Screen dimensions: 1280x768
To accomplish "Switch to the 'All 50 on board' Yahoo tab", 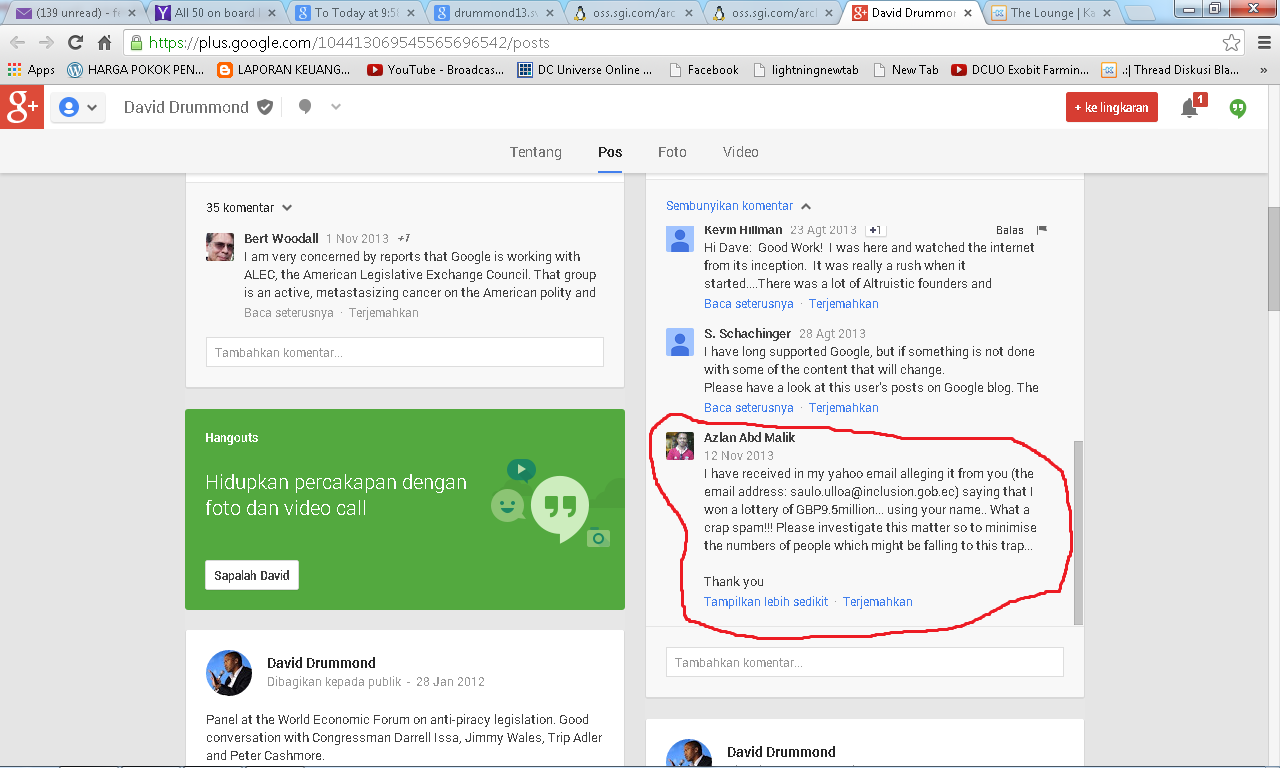I will click(x=216, y=13).
